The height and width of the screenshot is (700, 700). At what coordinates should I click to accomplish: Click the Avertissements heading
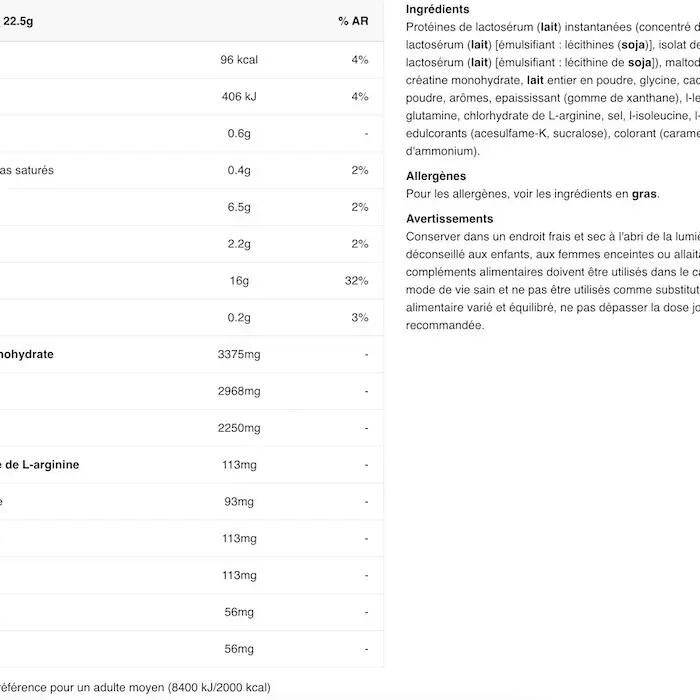point(449,218)
